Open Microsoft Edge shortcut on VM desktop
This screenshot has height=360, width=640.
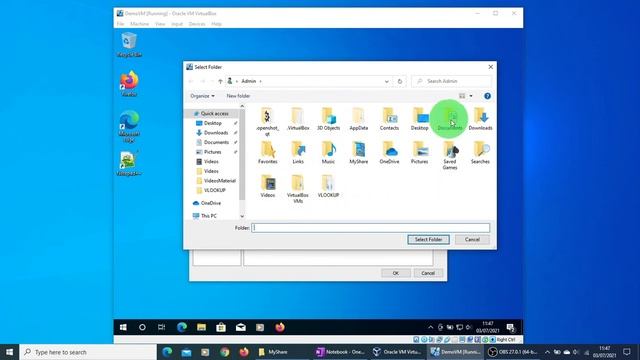[x=129, y=127]
